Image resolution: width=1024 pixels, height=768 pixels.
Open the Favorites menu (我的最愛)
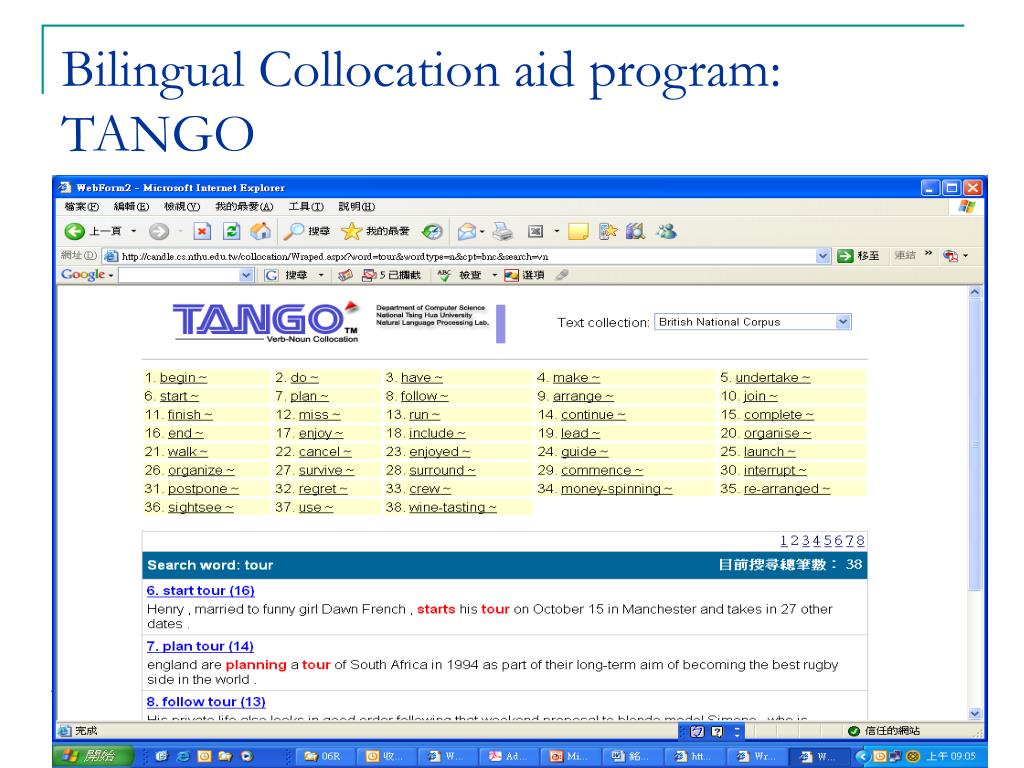tap(244, 206)
